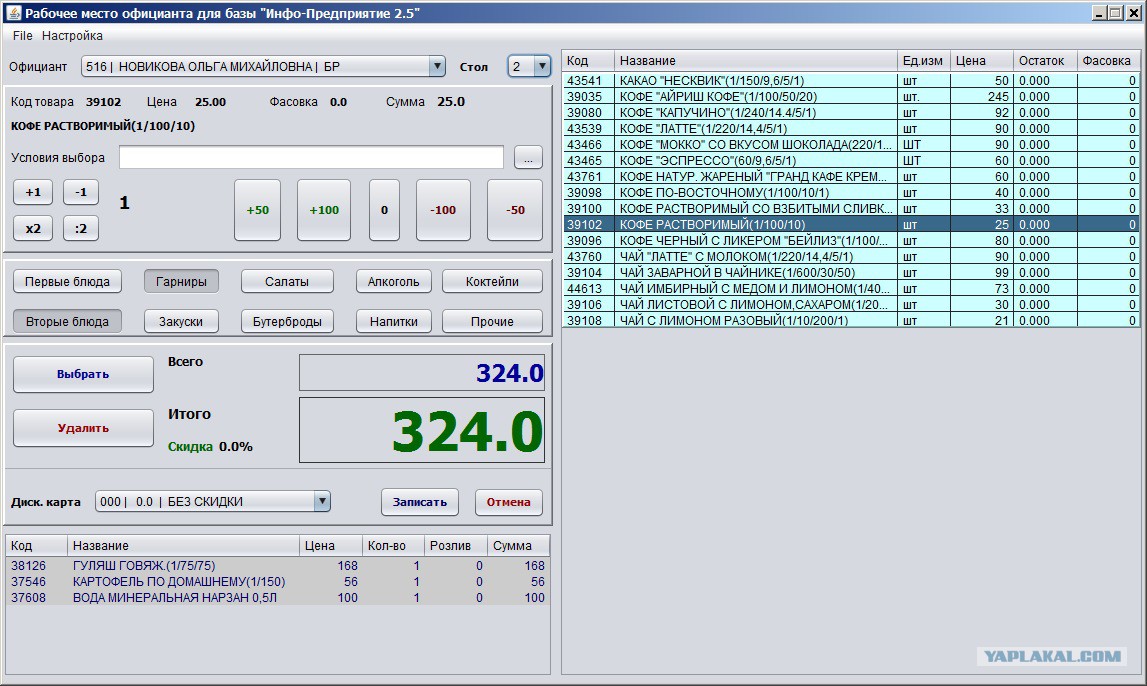Screen dimensions: 1147x686
Task: Open the File menu
Action: pos(22,35)
